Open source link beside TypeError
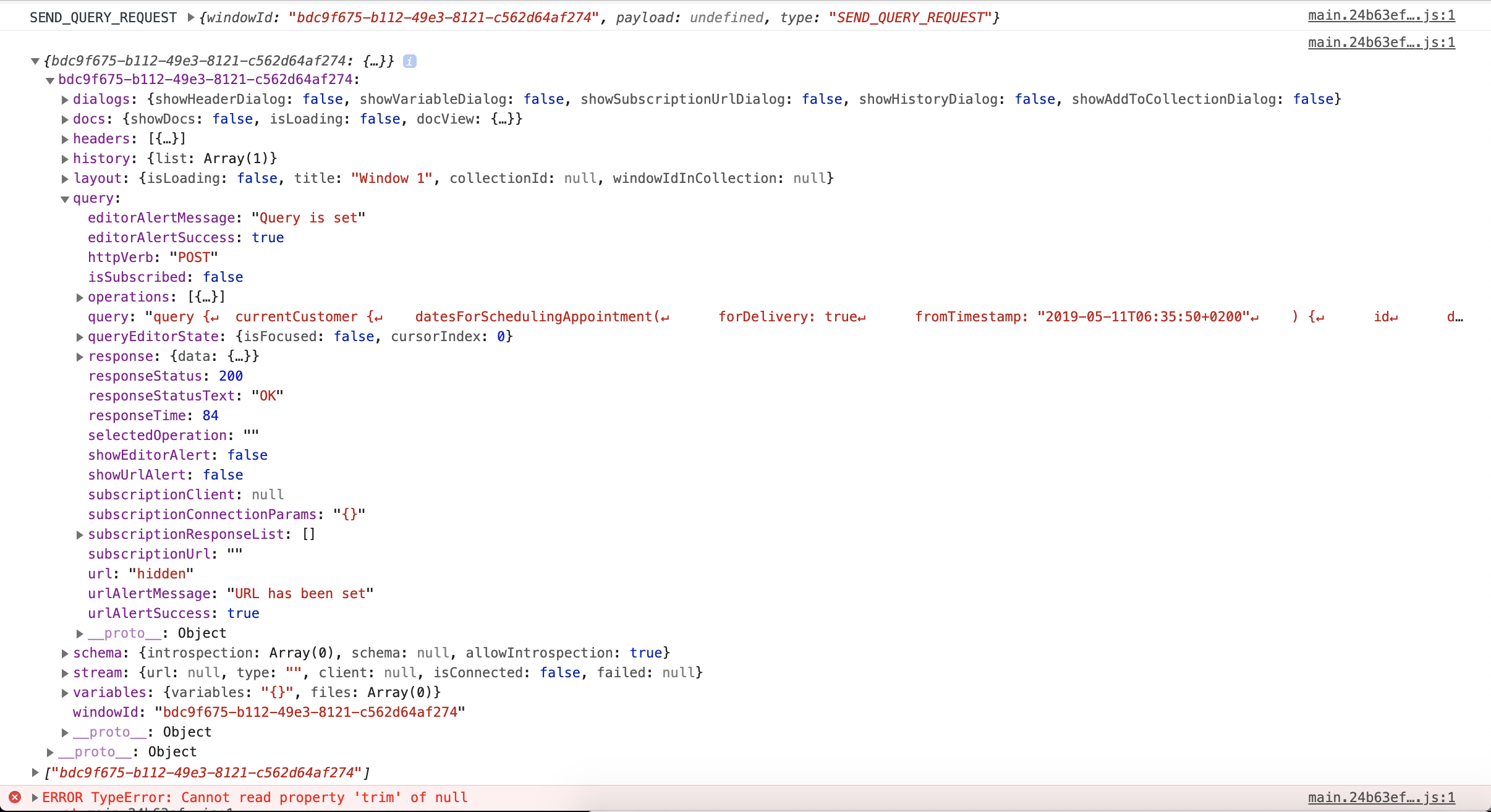This screenshot has width=1491, height=812. tap(1382, 798)
